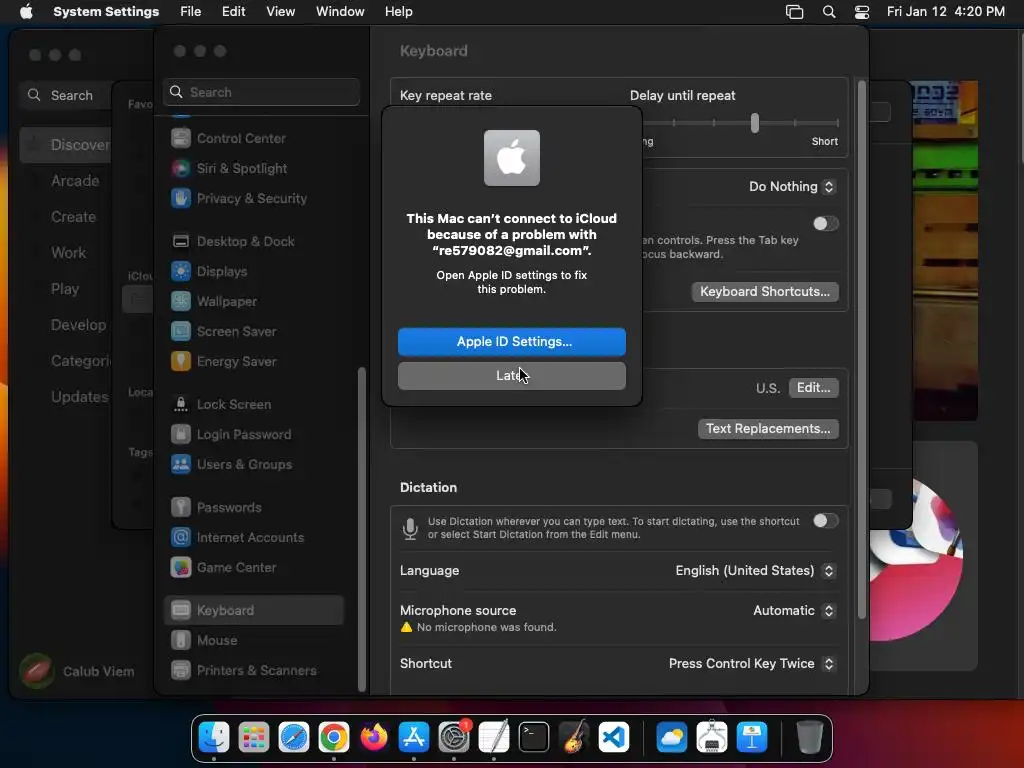Viewport: 1024px width, 768px height.
Task: Open Stage Manager icon in menu bar
Action: tap(794, 12)
